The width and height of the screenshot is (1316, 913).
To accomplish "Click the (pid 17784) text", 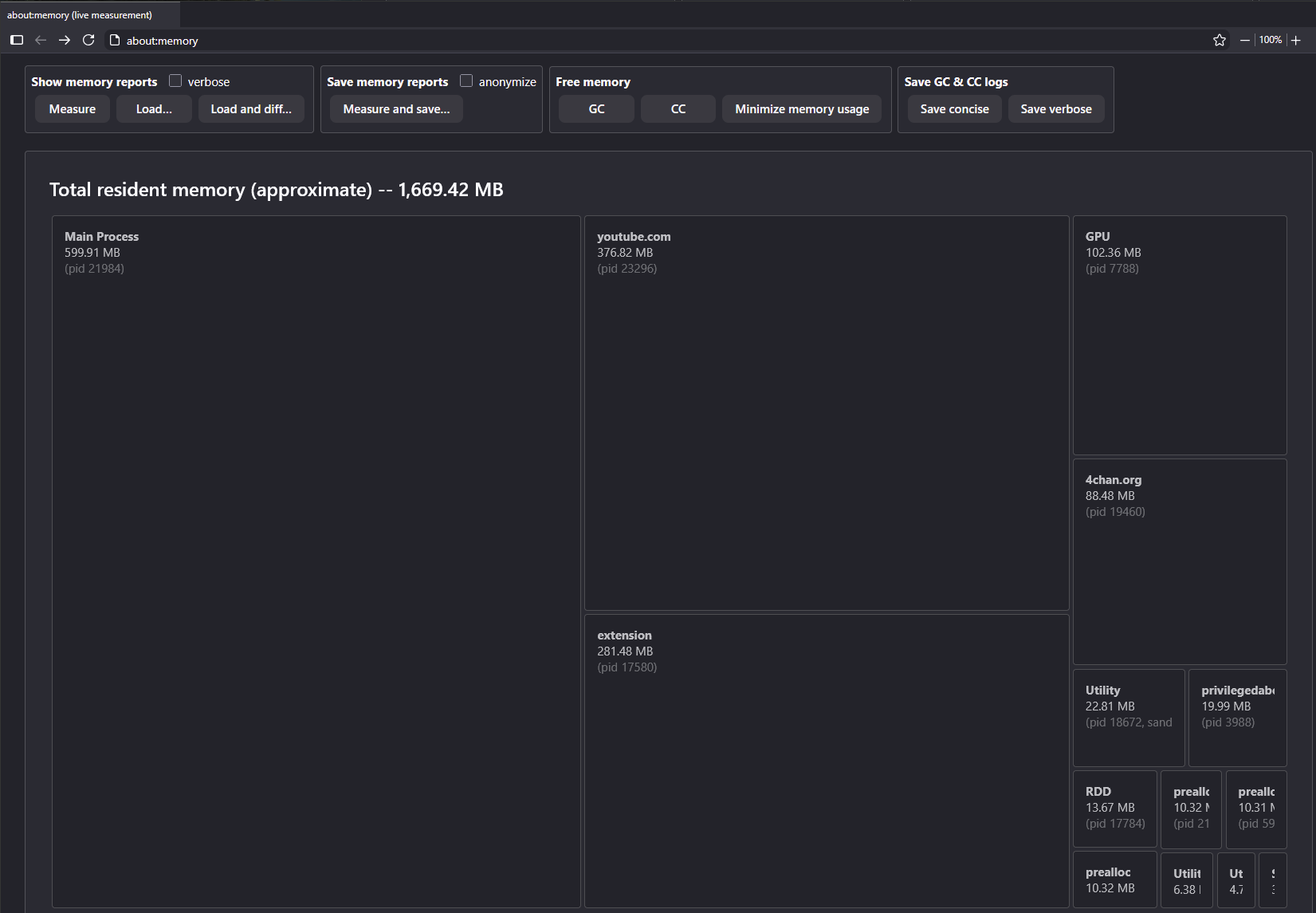I will click(x=1115, y=824).
